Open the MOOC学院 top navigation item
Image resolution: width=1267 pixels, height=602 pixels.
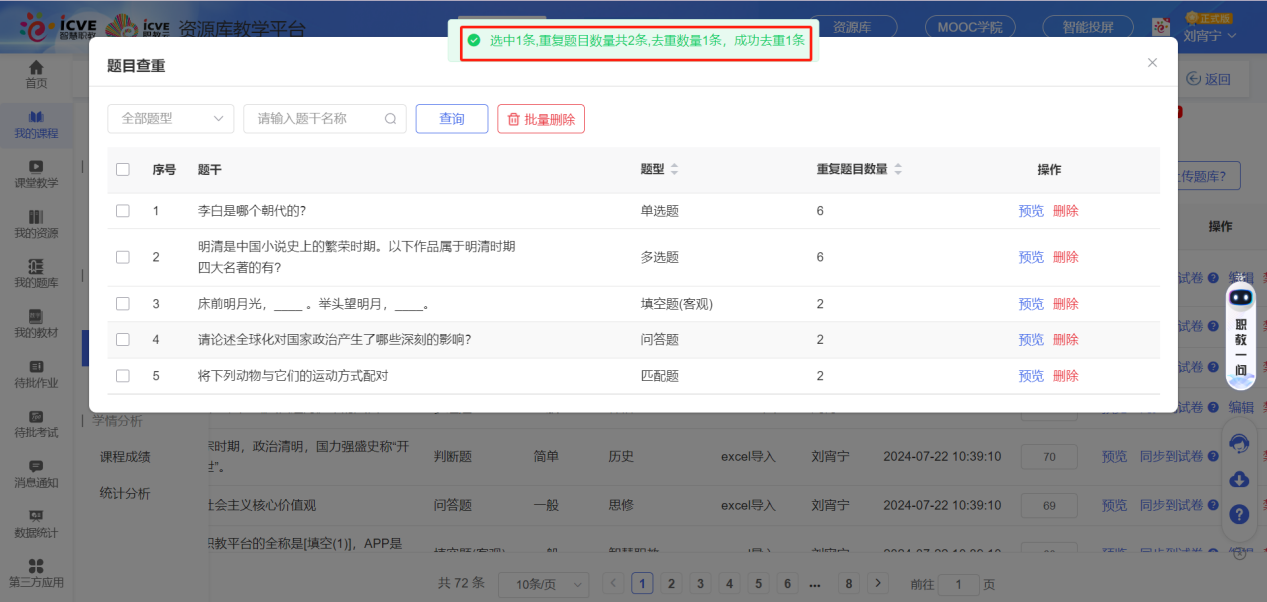970,27
